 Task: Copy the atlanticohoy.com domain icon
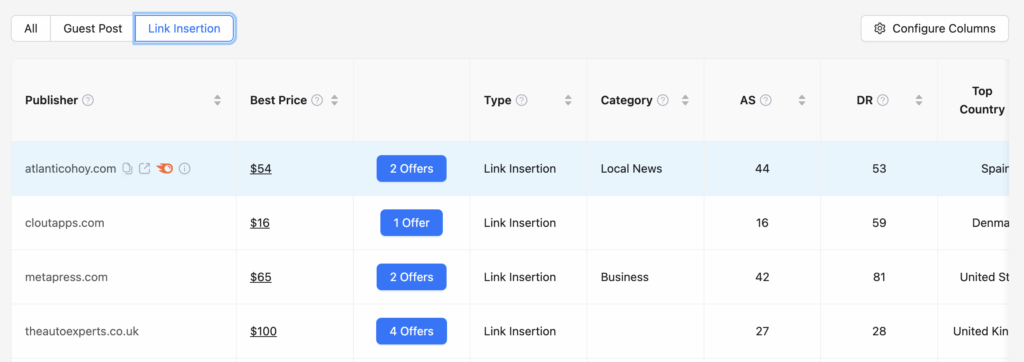[x=127, y=169]
